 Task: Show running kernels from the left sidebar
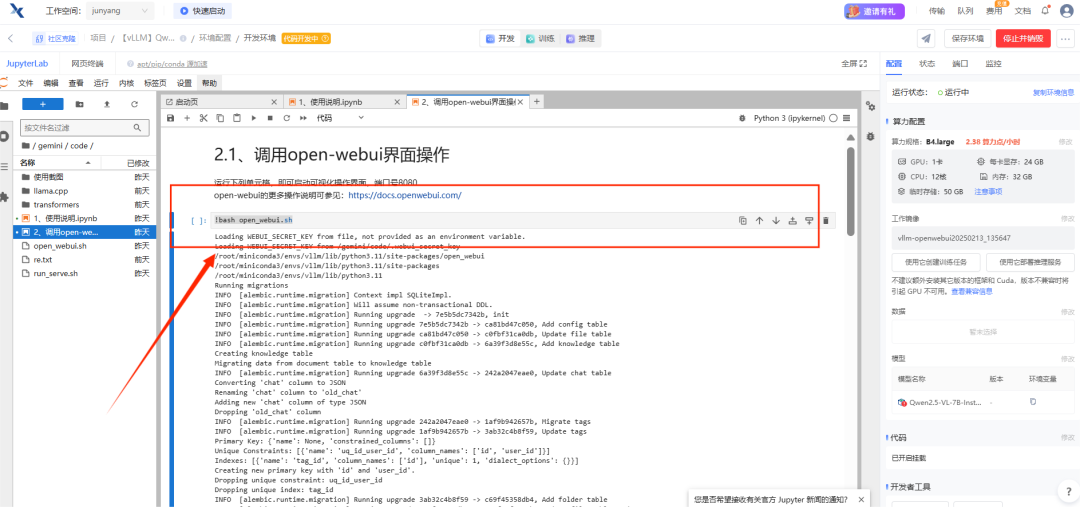tap(5, 136)
